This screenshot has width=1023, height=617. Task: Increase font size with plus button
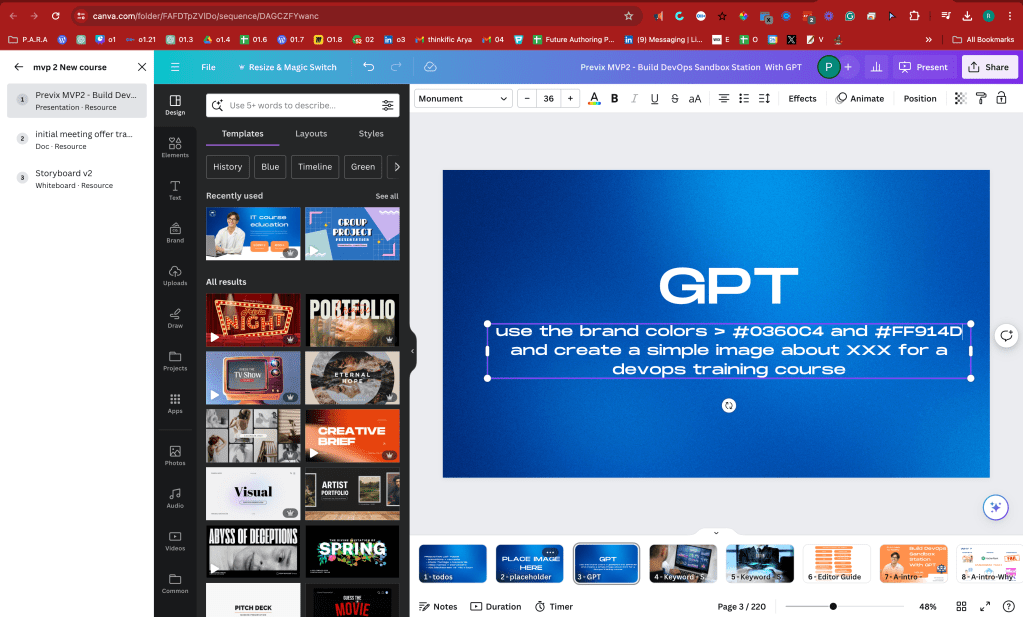570,98
